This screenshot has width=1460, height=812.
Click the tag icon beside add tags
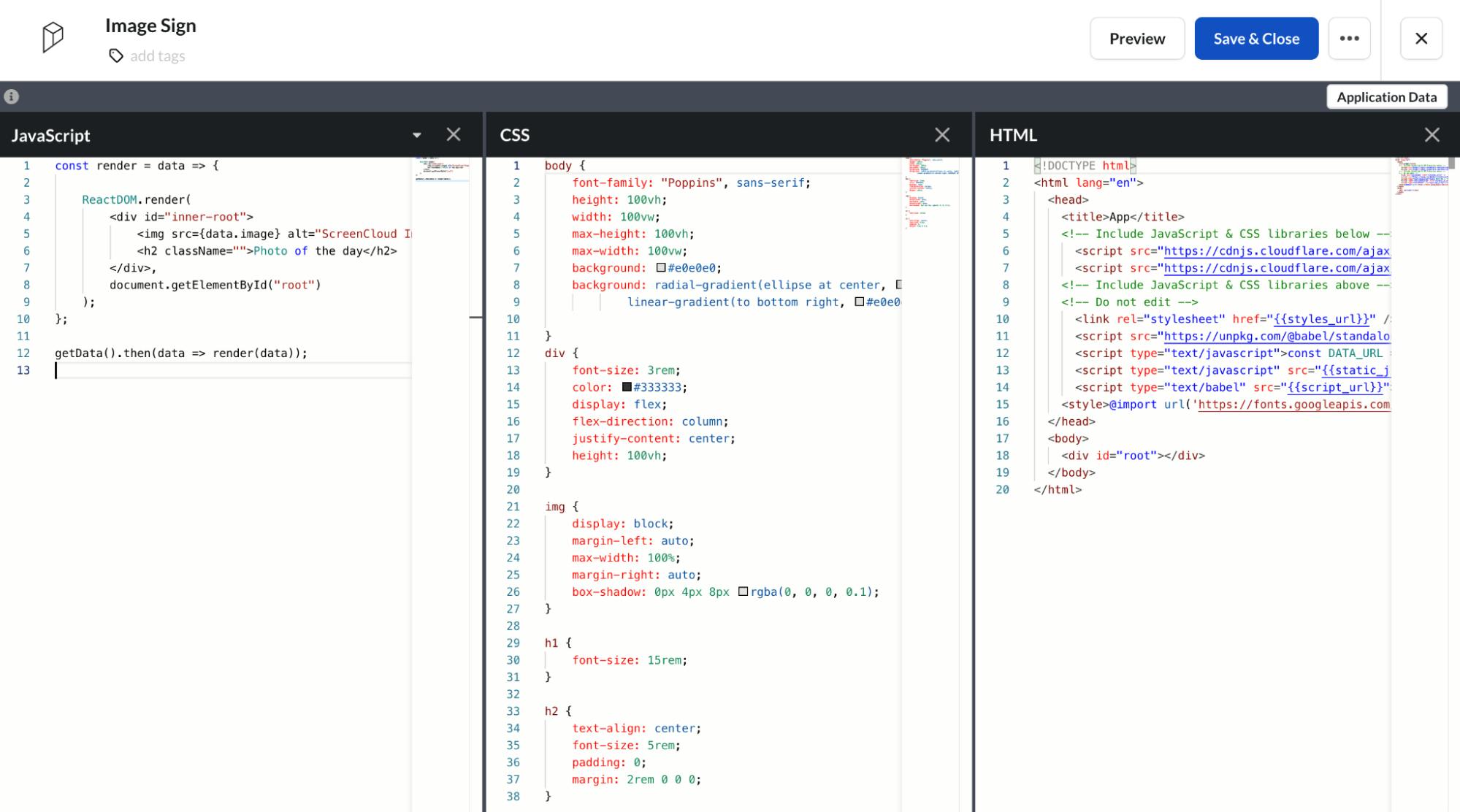pyautogui.click(x=115, y=56)
